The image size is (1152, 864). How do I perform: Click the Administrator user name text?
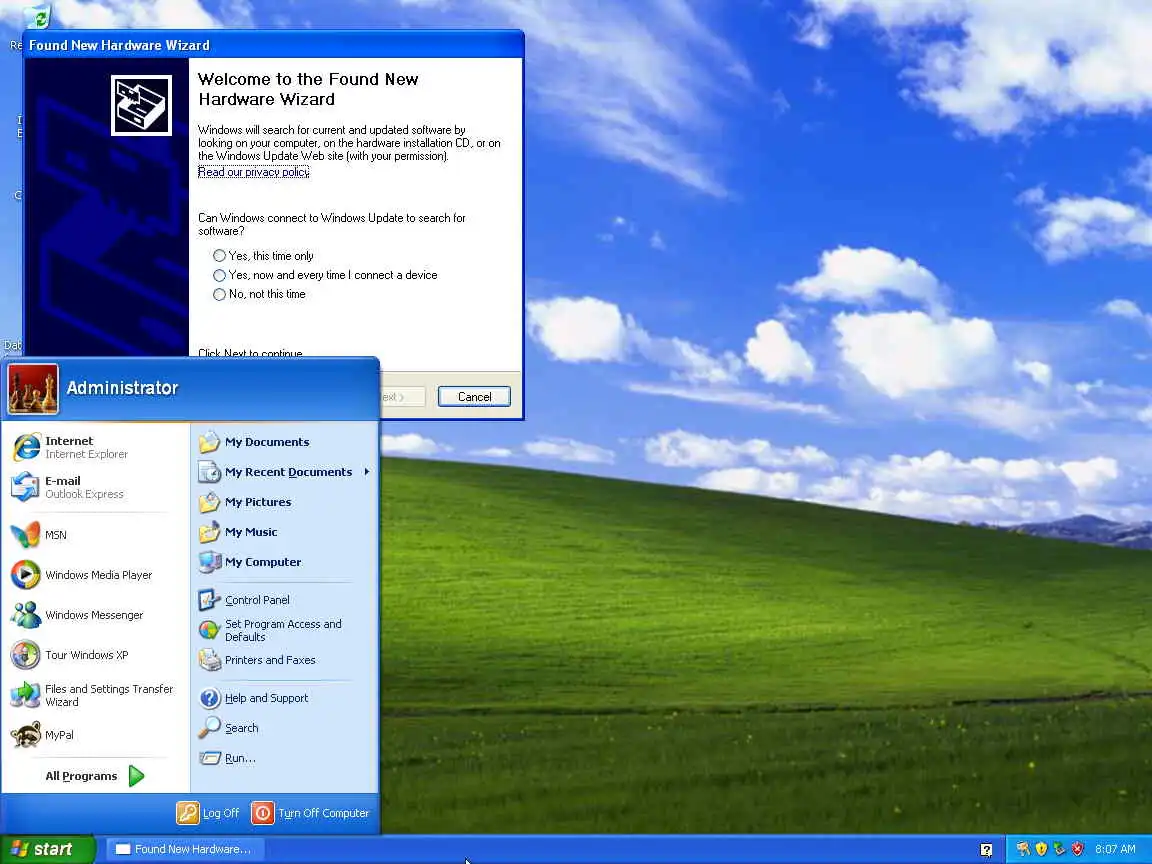(122, 388)
